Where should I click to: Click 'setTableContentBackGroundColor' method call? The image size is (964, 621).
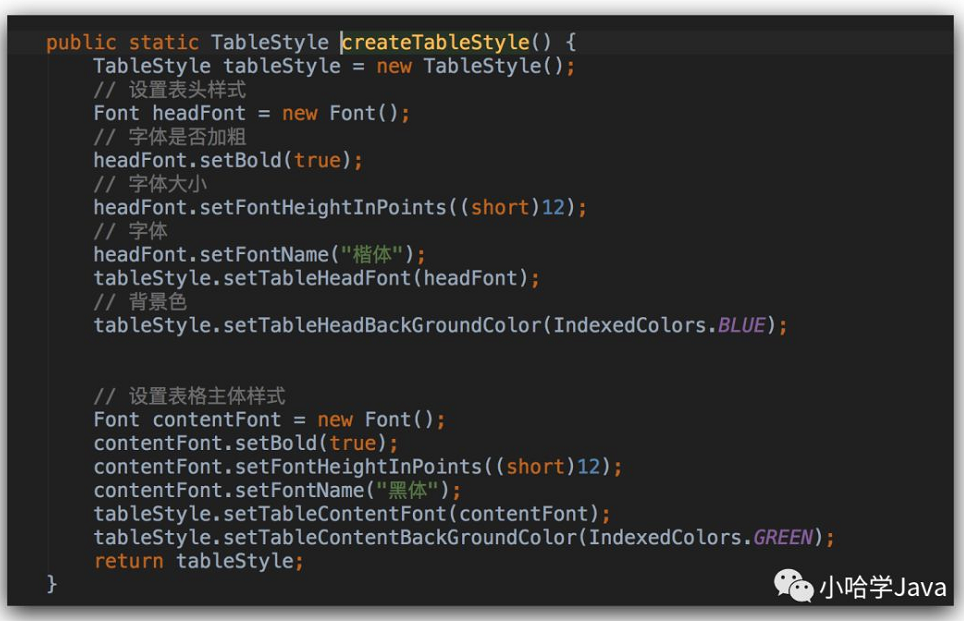point(400,538)
